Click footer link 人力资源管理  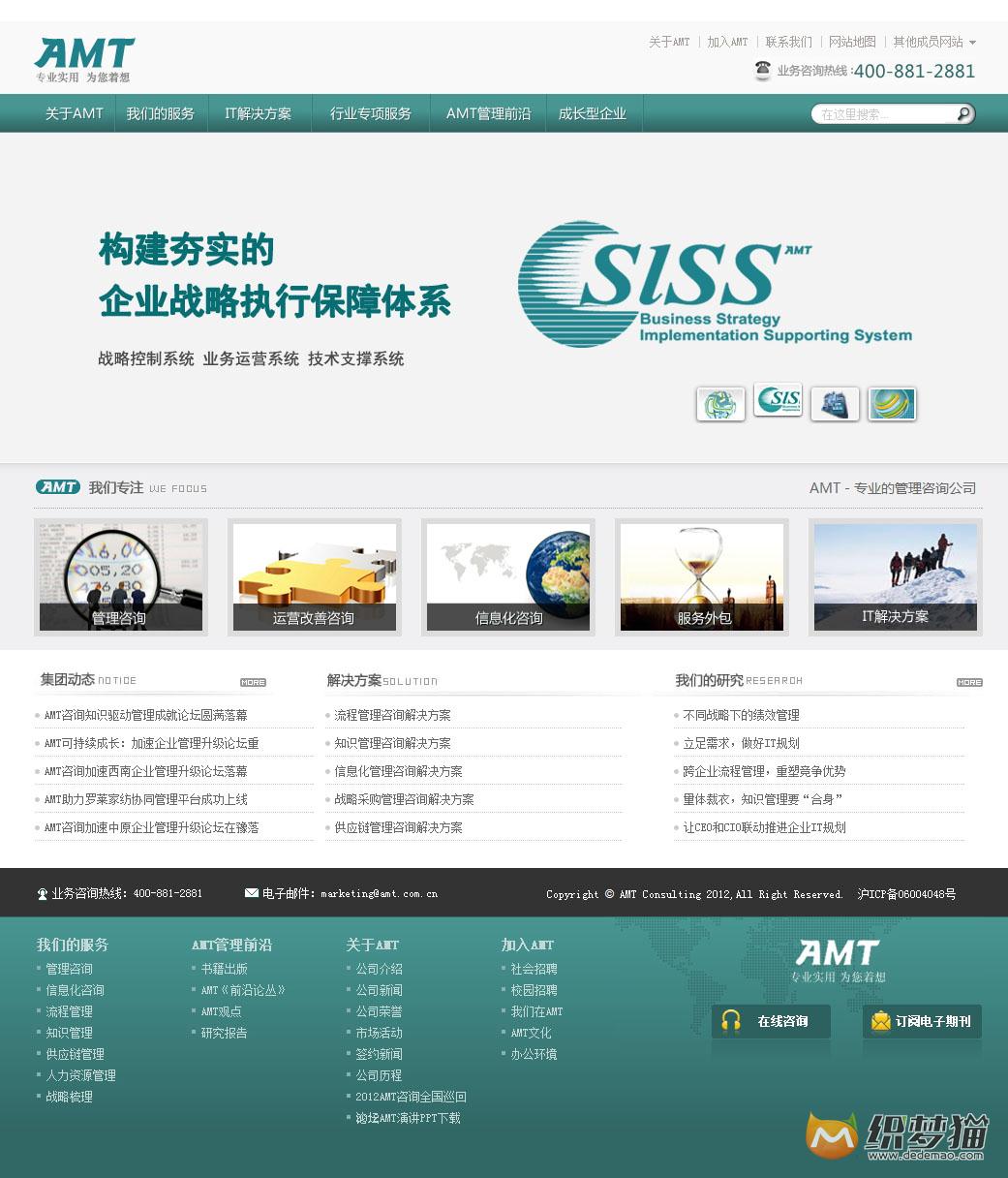click(x=81, y=1075)
